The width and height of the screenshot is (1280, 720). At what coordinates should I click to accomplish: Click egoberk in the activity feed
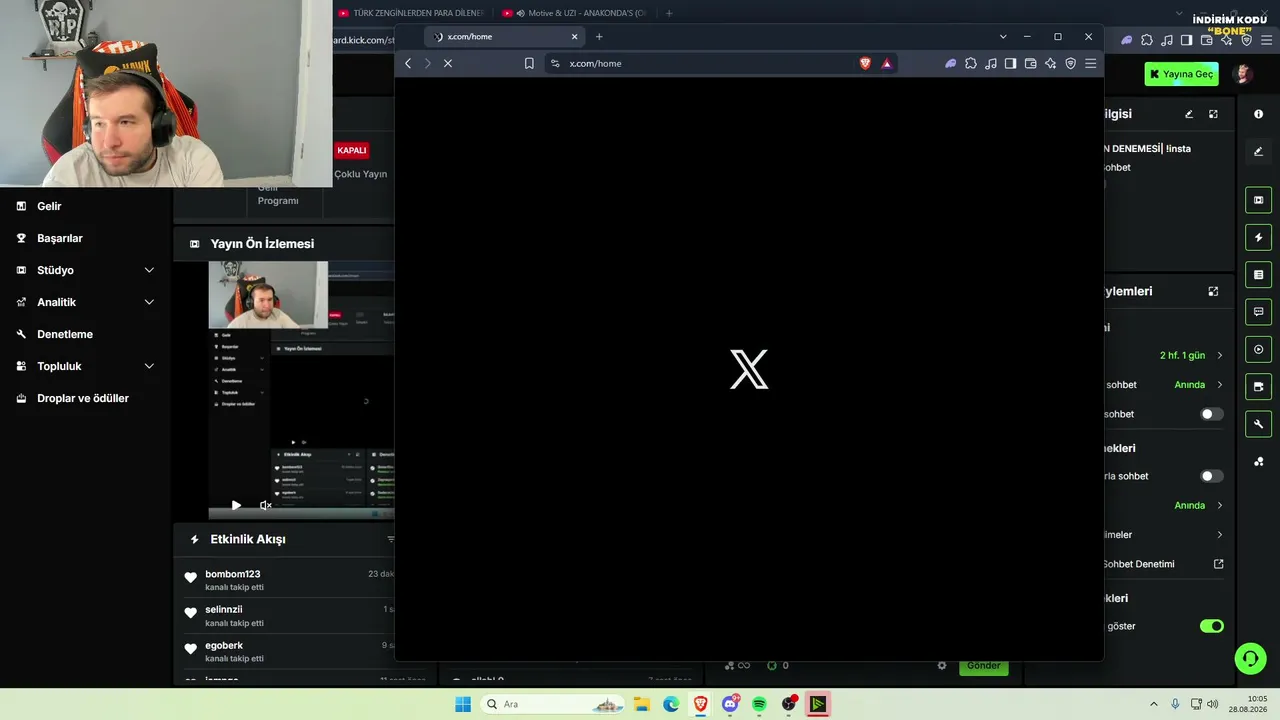point(224,645)
